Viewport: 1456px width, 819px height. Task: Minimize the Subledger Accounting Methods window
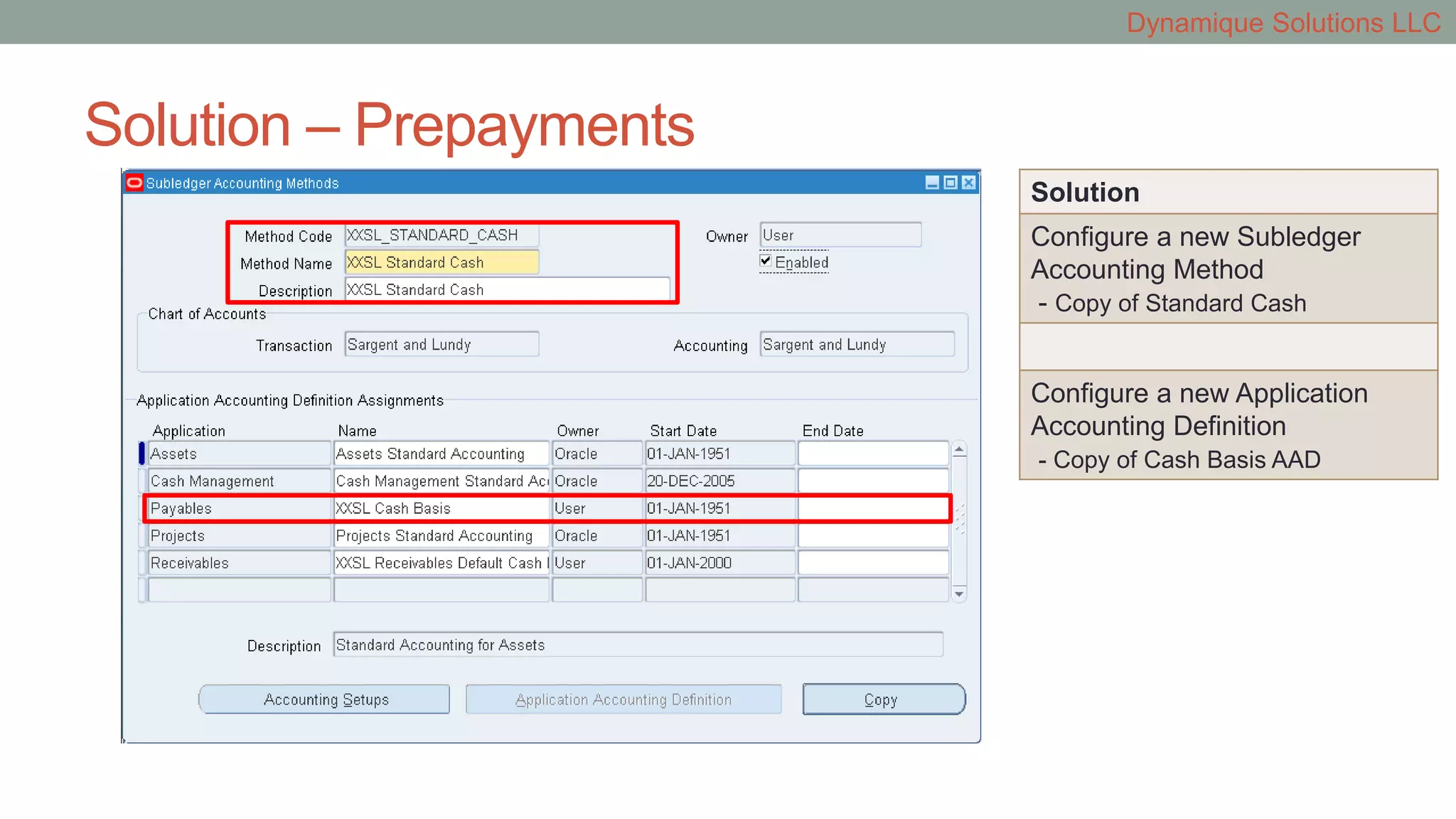click(x=932, y=183)
